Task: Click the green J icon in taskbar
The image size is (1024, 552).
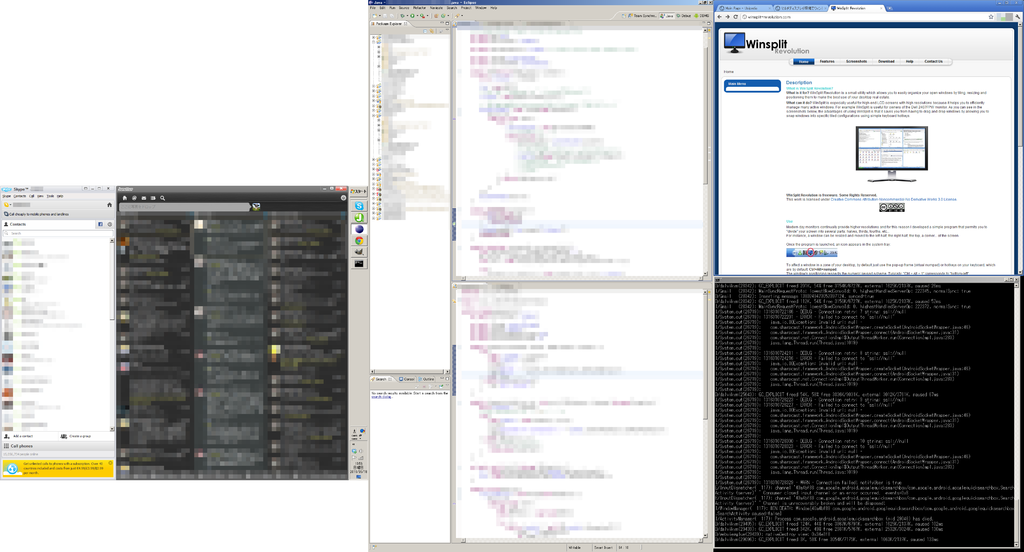Action: (359, 218)
